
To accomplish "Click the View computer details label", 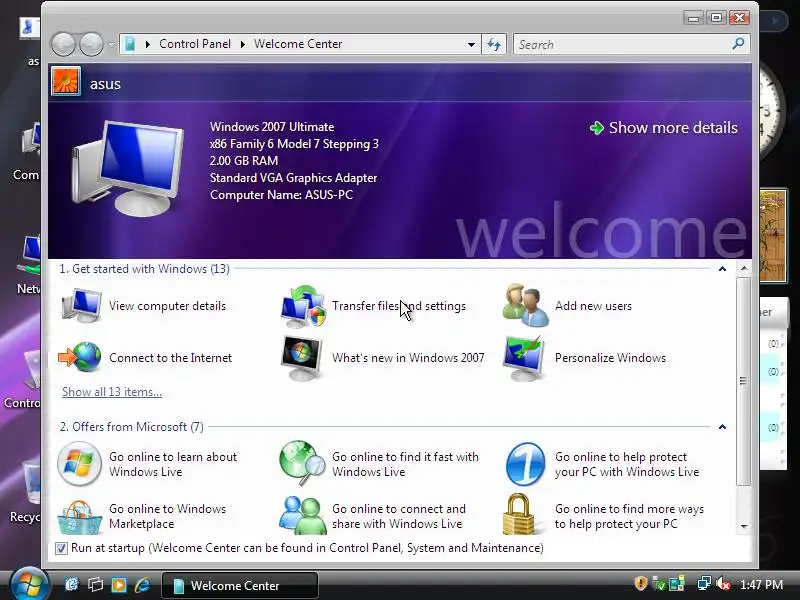I will click(x=167, y=306).
